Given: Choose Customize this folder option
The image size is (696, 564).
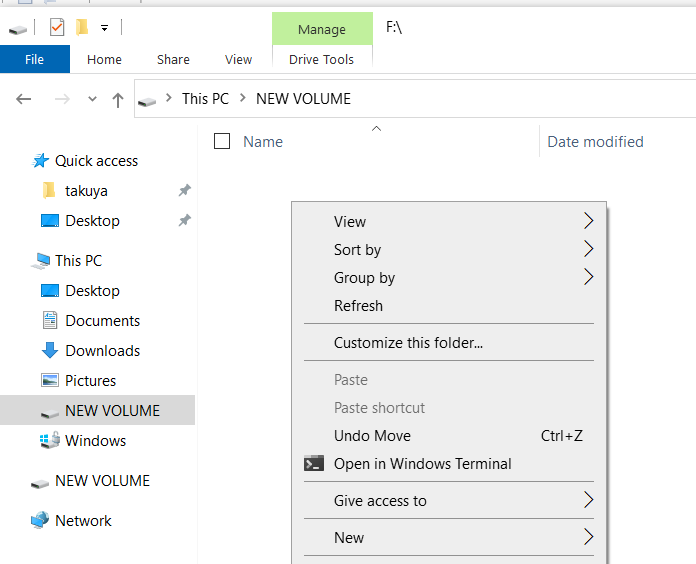Looking at the screenshot, I should click(x=408, y=343).
